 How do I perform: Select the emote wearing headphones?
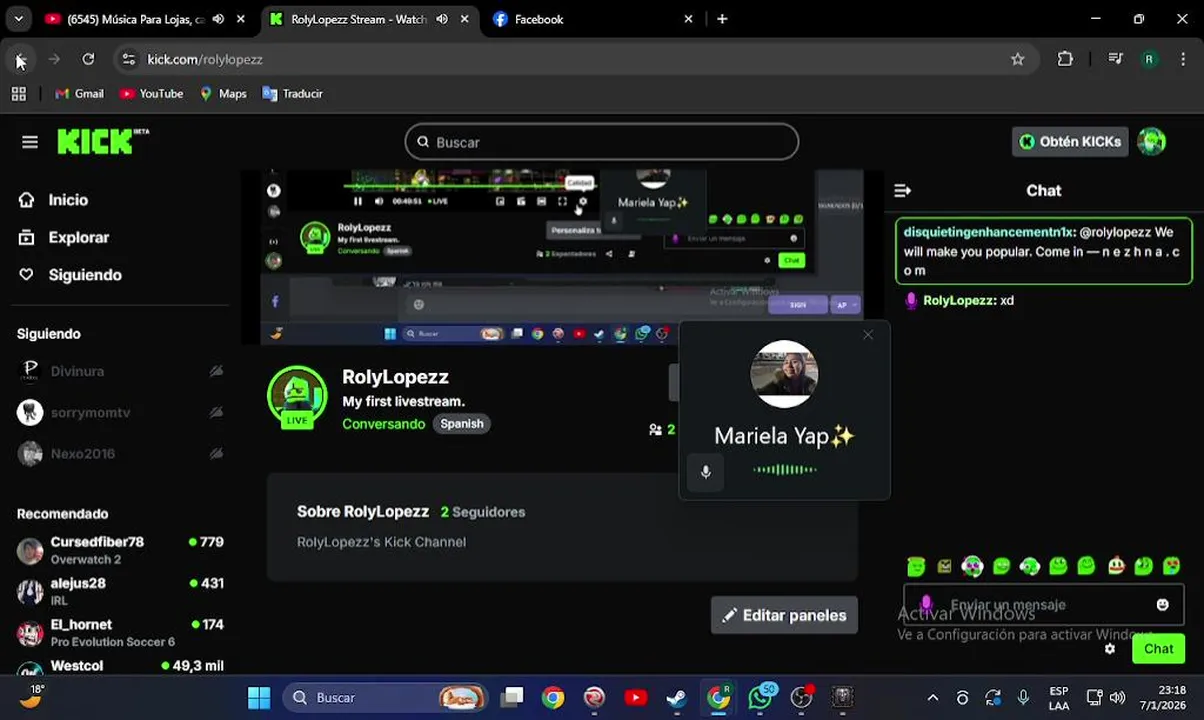[972, 567]
